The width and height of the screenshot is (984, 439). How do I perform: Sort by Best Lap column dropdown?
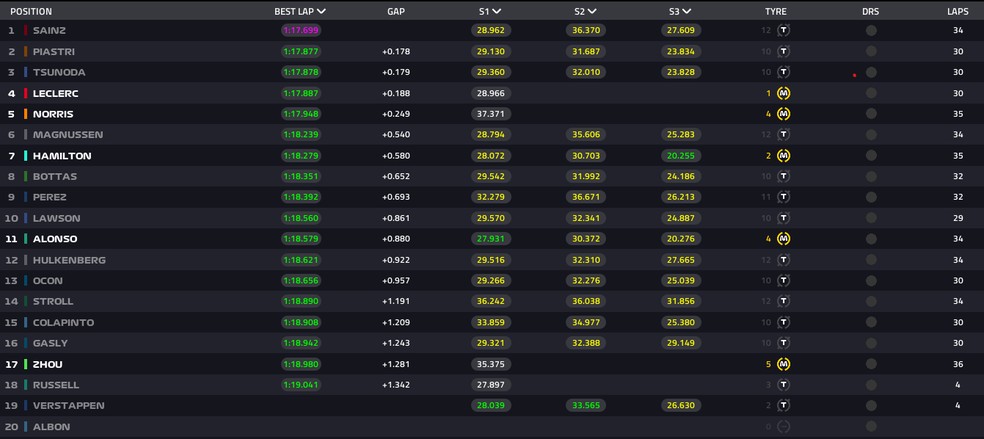click(x=300, y=11)
